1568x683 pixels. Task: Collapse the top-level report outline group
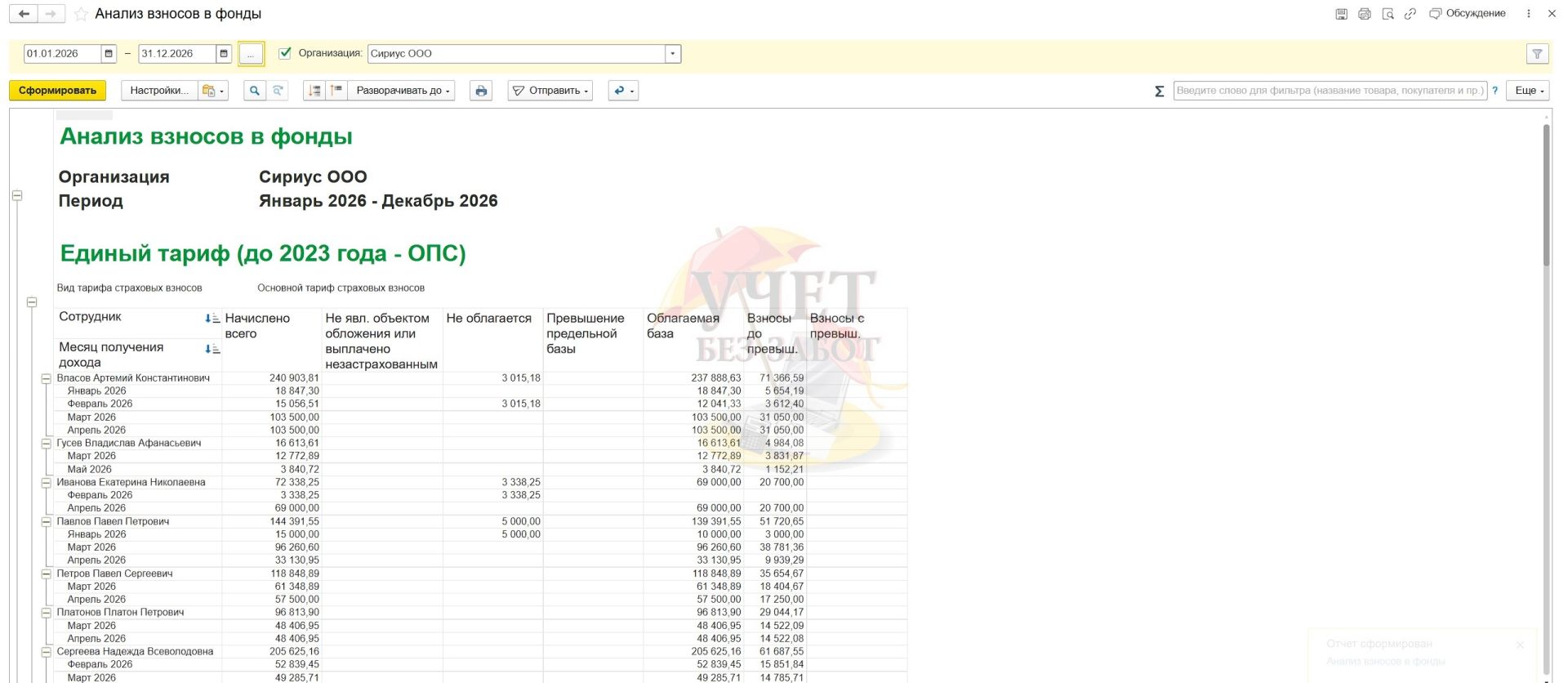click(x=17, y=195)
